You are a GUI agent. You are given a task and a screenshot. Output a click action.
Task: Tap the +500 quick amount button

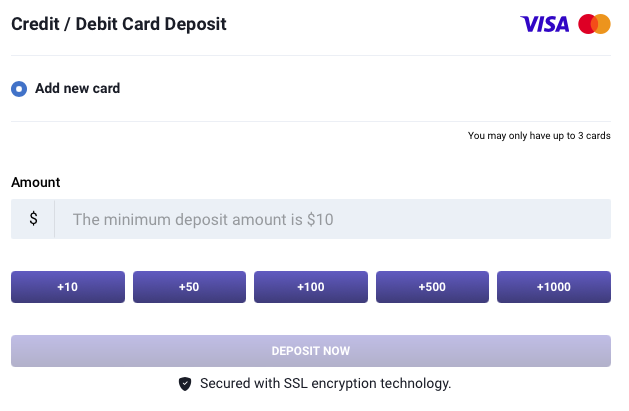click(x=432, y=287)
